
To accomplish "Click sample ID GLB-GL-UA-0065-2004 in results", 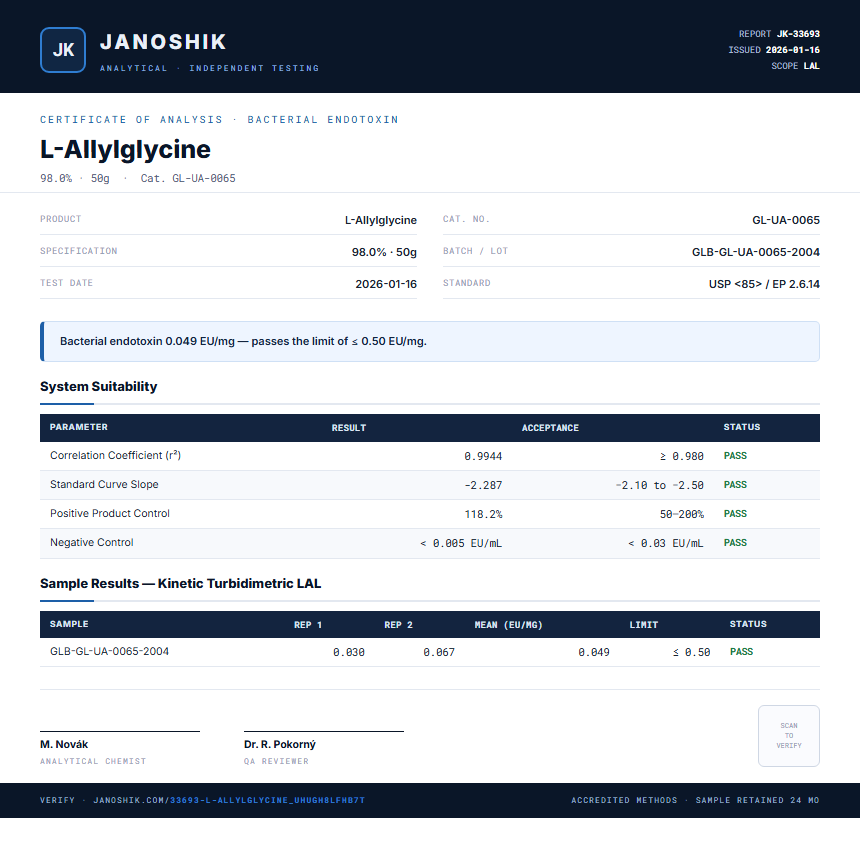I will [x=110, y=651].
